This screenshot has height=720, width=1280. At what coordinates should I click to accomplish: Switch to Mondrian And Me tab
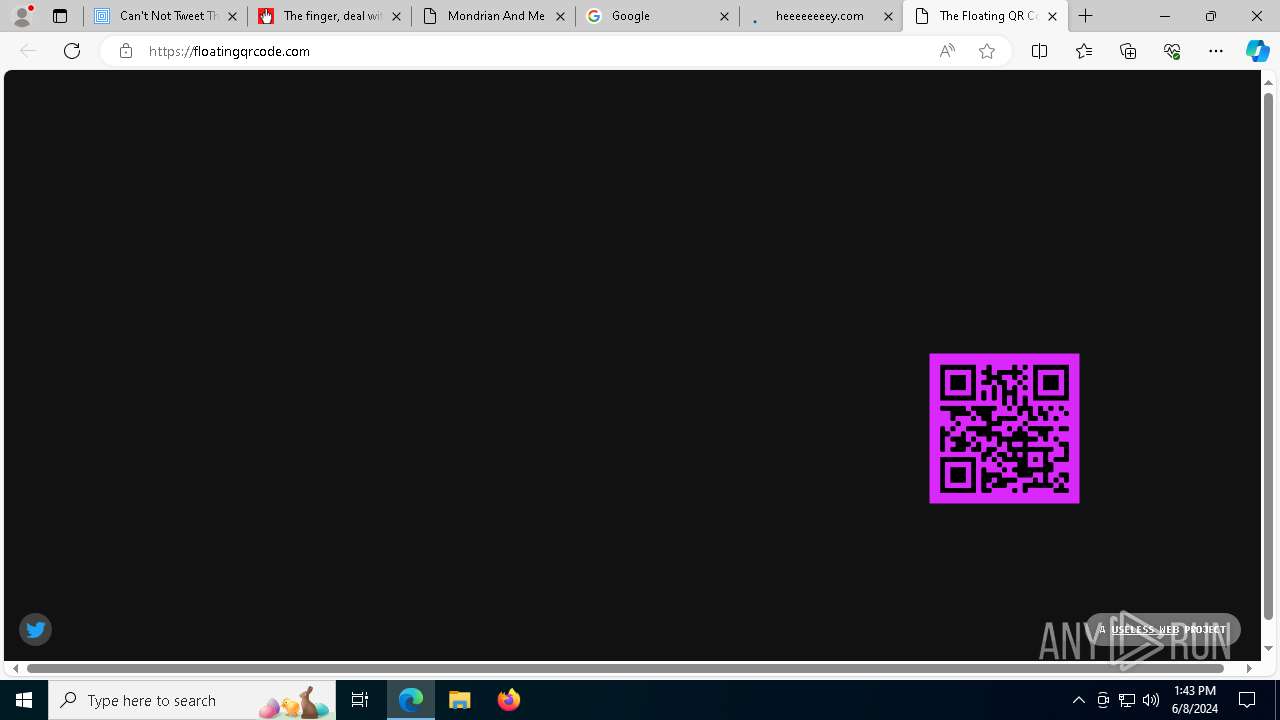pyautogui.click(x=493, y=16)
